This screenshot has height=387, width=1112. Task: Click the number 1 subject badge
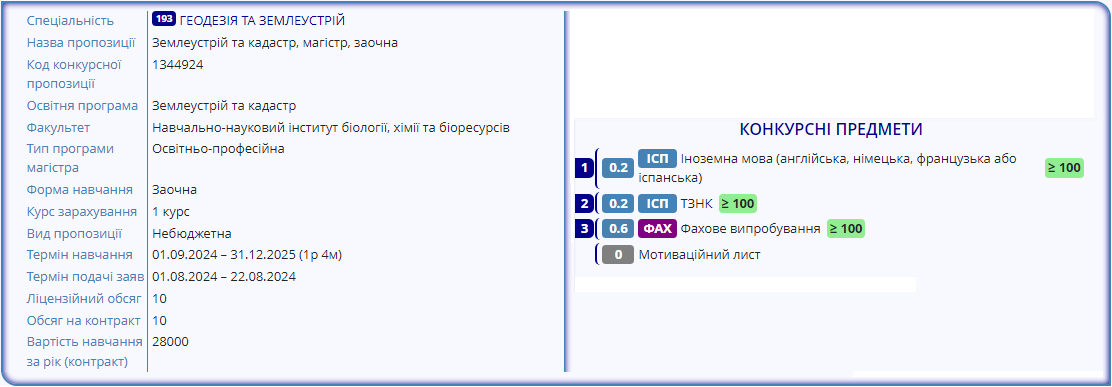pyautogui.click(x=584, y=168)
